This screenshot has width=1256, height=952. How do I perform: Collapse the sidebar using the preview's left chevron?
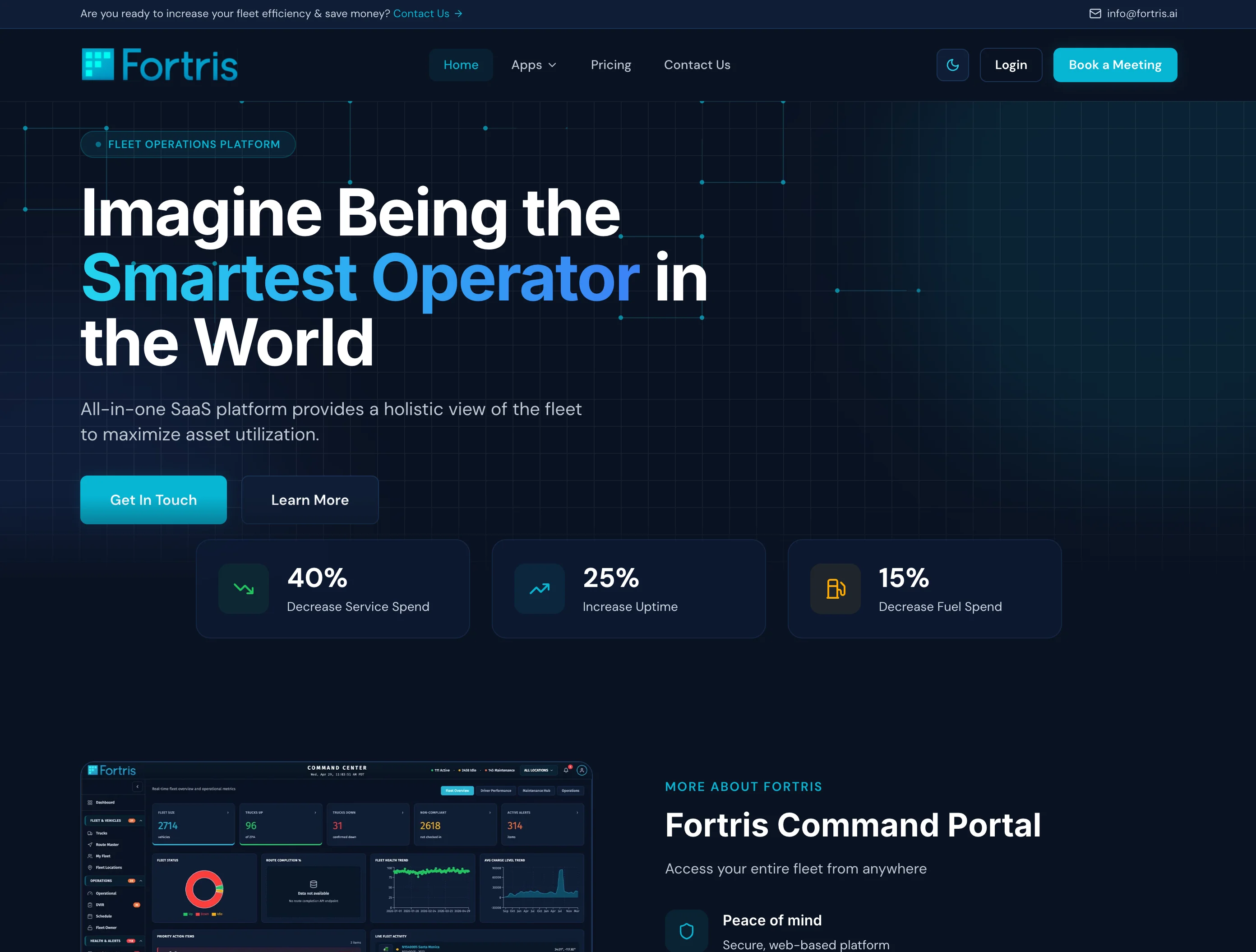(x=138, y=787)
